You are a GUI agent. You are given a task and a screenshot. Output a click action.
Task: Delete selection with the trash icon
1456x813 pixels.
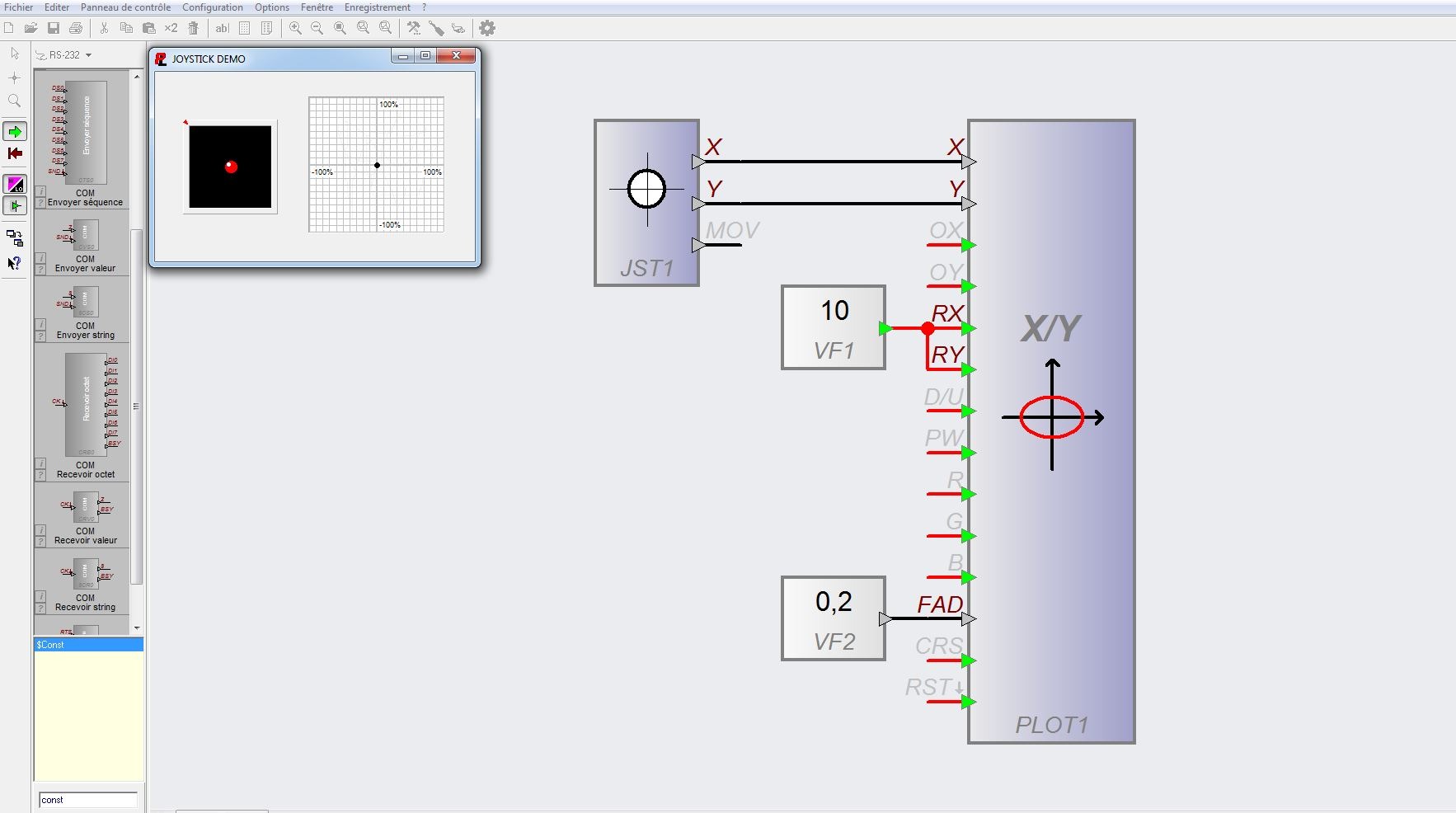(193, 28)
